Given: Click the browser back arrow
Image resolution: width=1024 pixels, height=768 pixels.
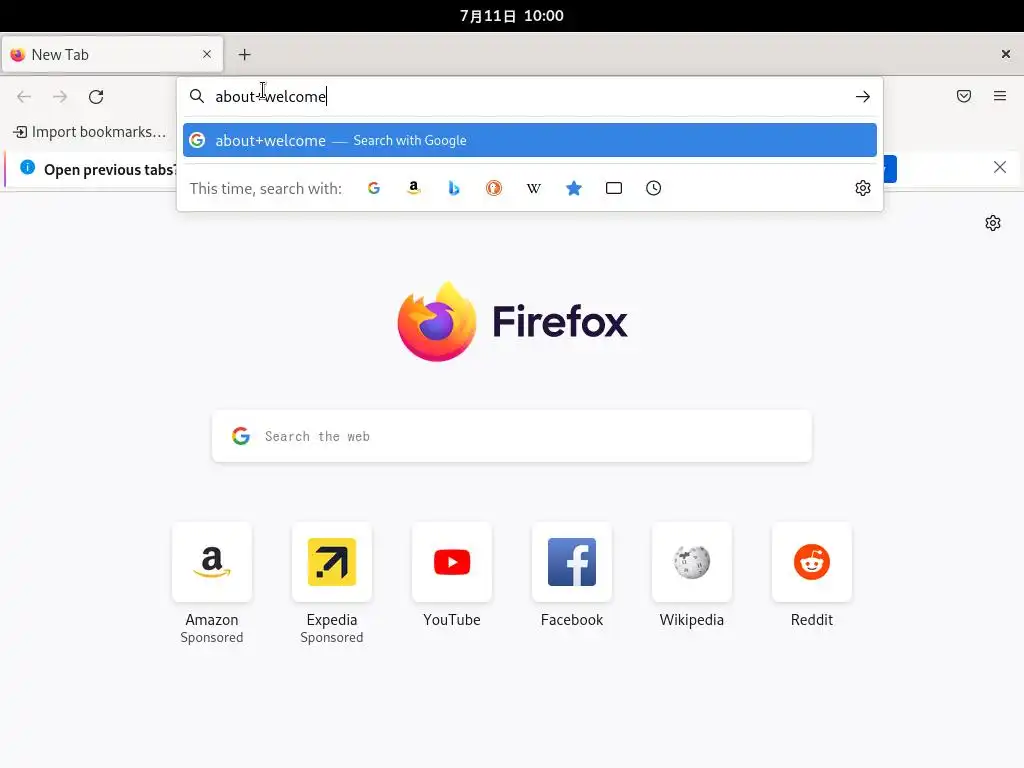Looking at the screenshot, I should (x=24, y=97).
